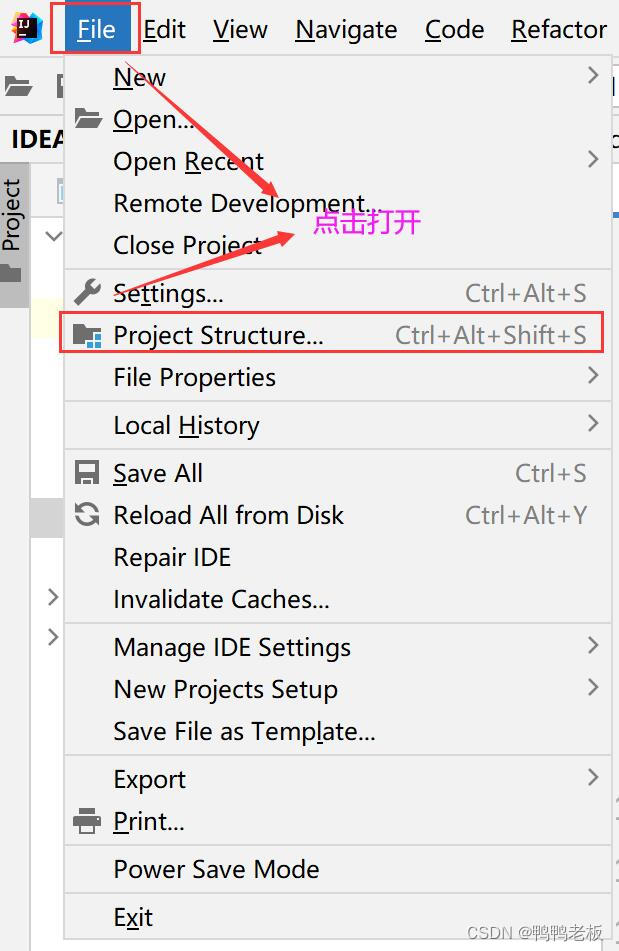Click the printer icon next to Print
619x951 pixels.
point(88,820)
